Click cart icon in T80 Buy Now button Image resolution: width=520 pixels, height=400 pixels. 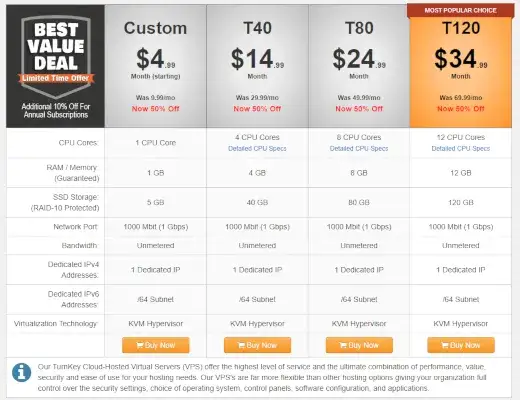343,345
